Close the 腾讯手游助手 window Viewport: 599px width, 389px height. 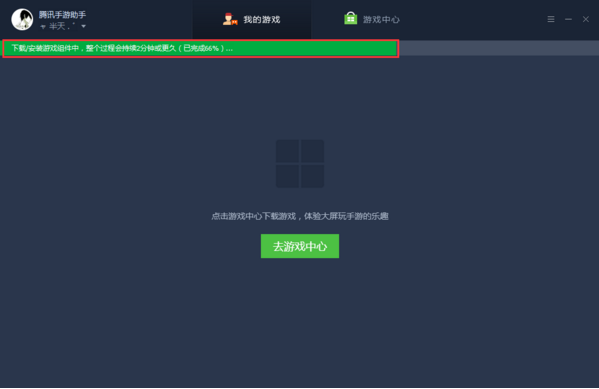pyautogui.click(x=586, y=19)
